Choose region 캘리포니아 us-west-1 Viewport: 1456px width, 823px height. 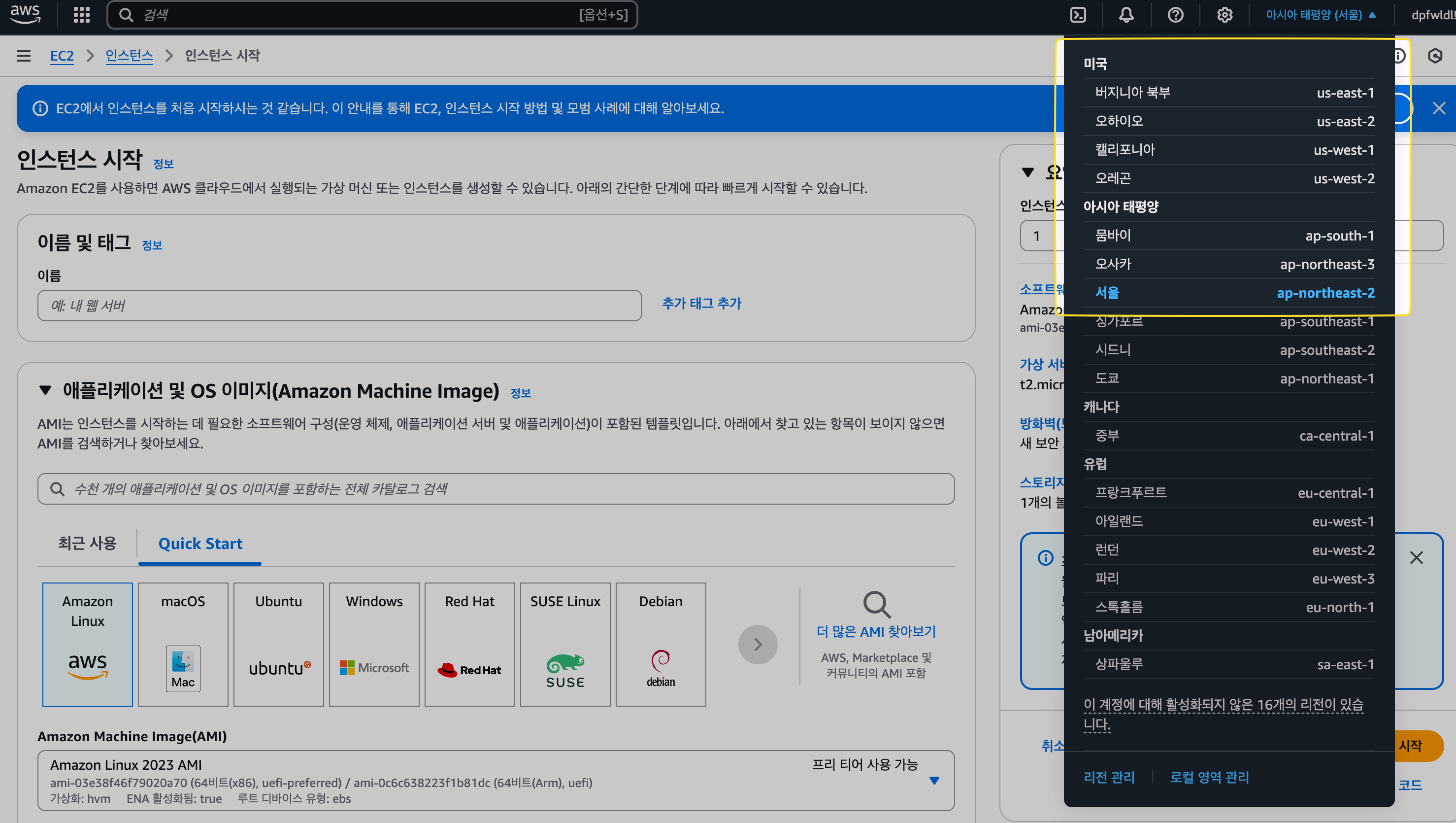click(1229, 150)
